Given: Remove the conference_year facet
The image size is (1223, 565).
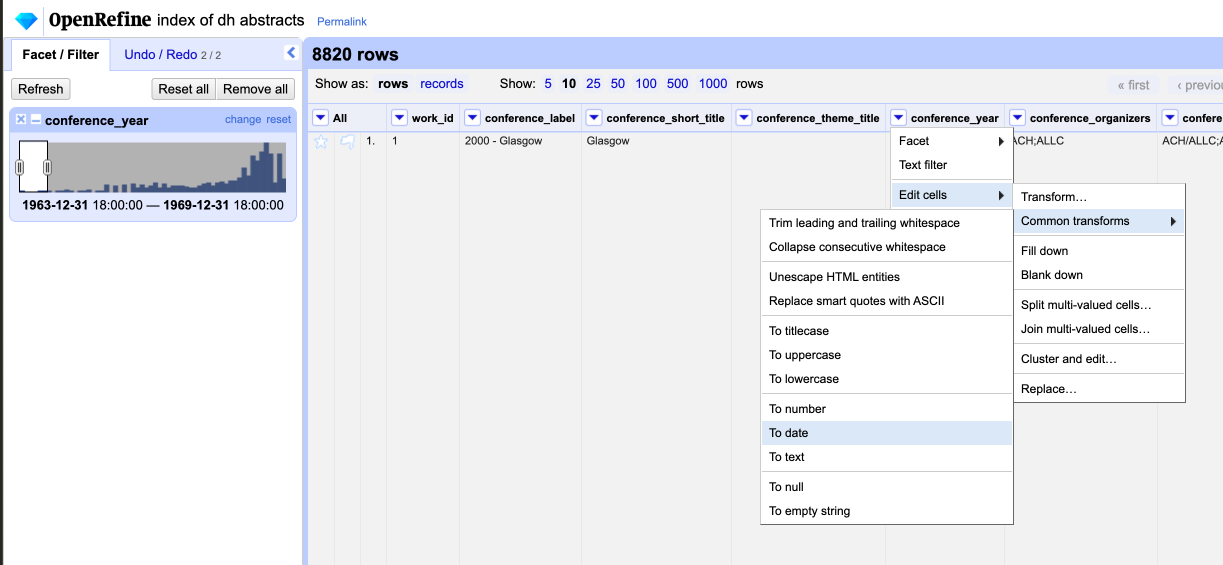Looking at the screenshot, I should pos(21,120).
